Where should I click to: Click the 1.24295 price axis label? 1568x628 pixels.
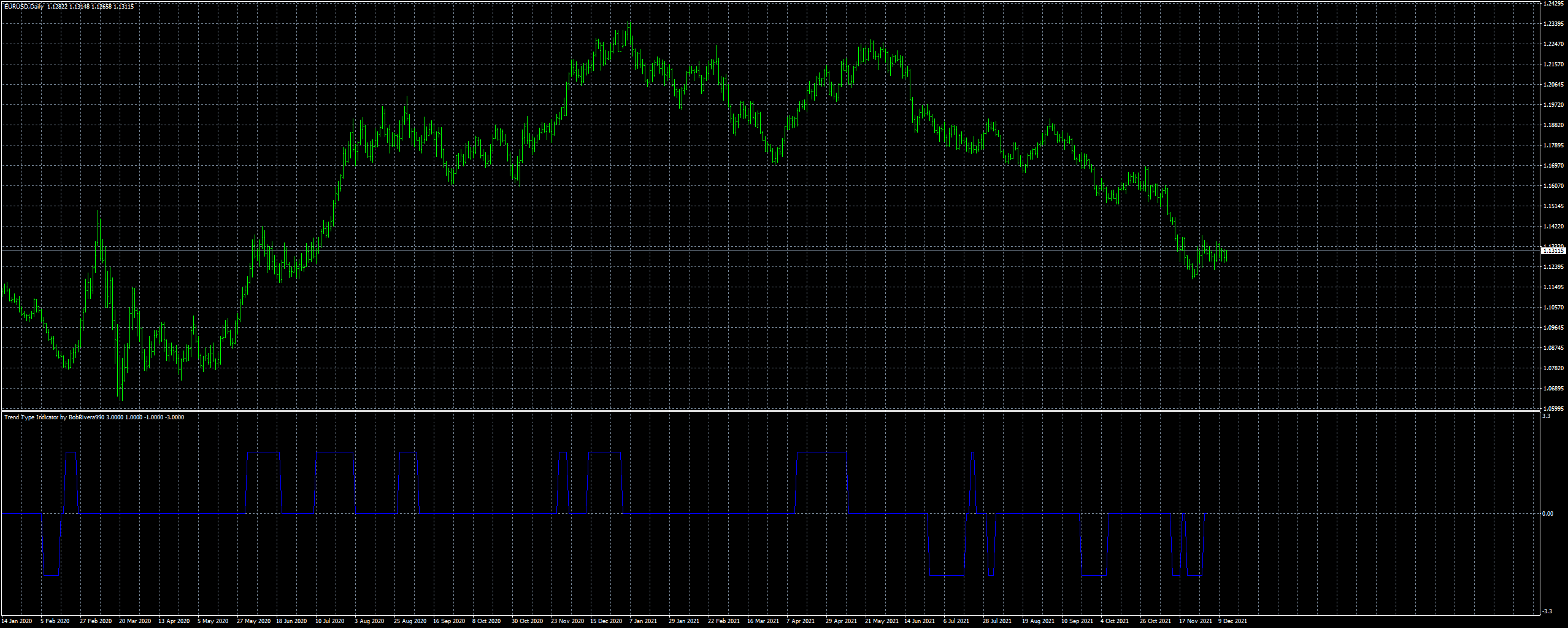pyautogui.click(x=1553, y=3)
